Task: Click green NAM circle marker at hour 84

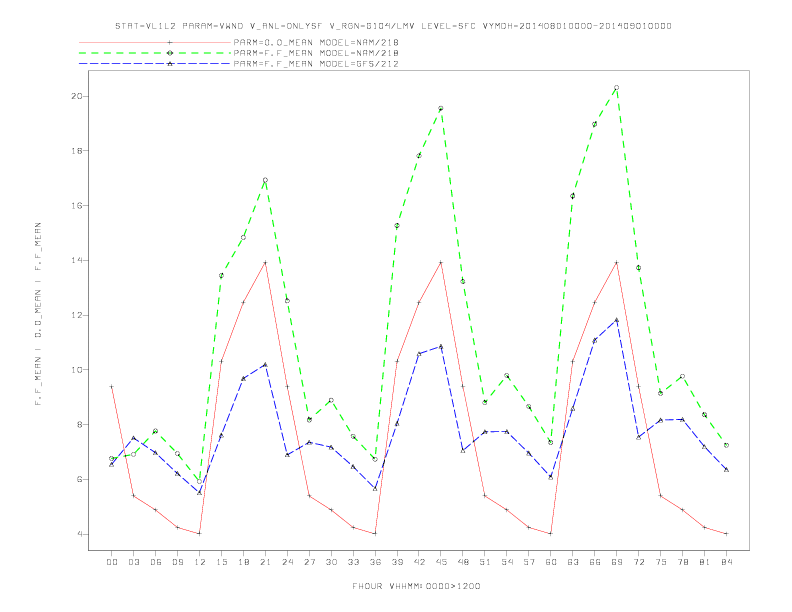Action: [726, 445]
